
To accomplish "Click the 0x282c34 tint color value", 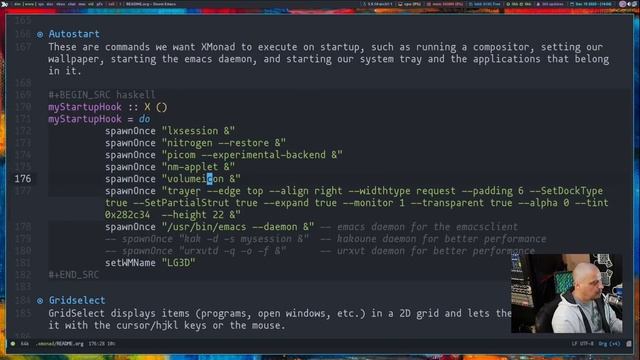I will click(127, 215).
